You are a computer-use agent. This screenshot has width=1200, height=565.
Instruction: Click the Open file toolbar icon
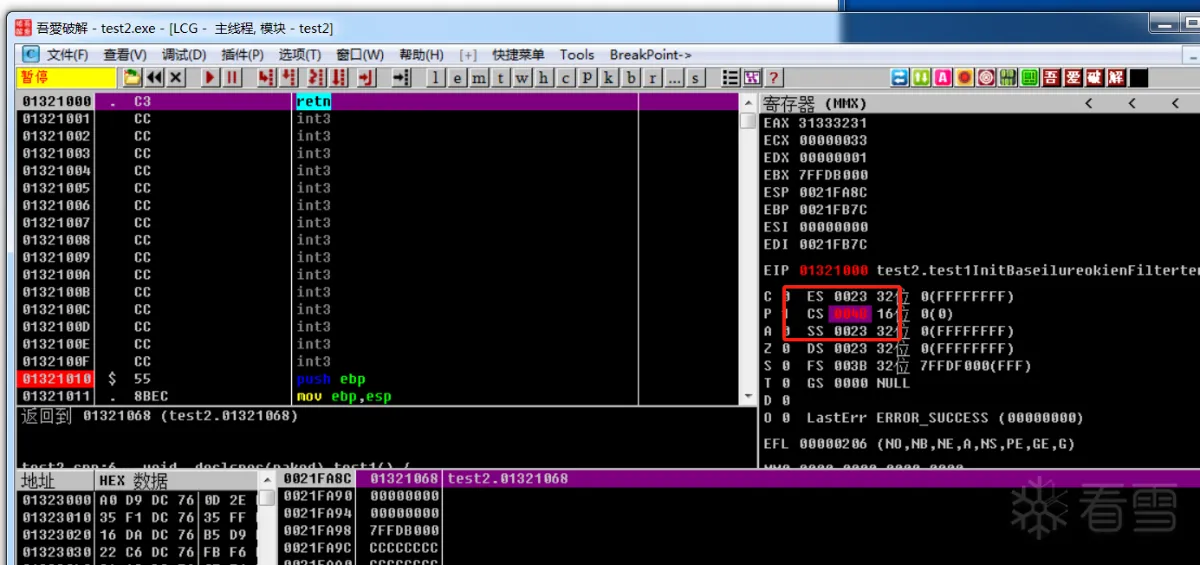click(132, 77)
